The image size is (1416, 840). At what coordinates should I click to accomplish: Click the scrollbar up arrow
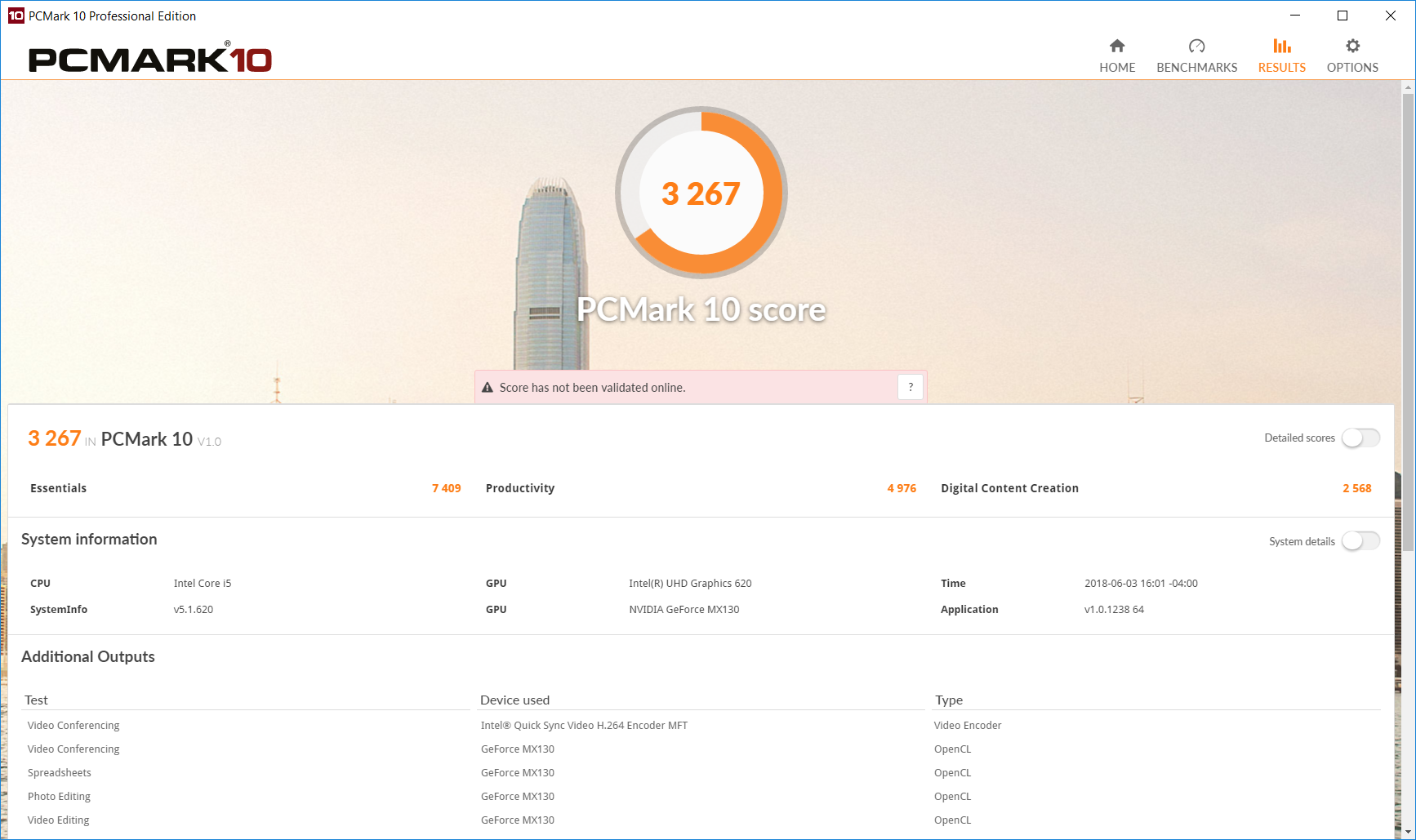(1408, 86)
